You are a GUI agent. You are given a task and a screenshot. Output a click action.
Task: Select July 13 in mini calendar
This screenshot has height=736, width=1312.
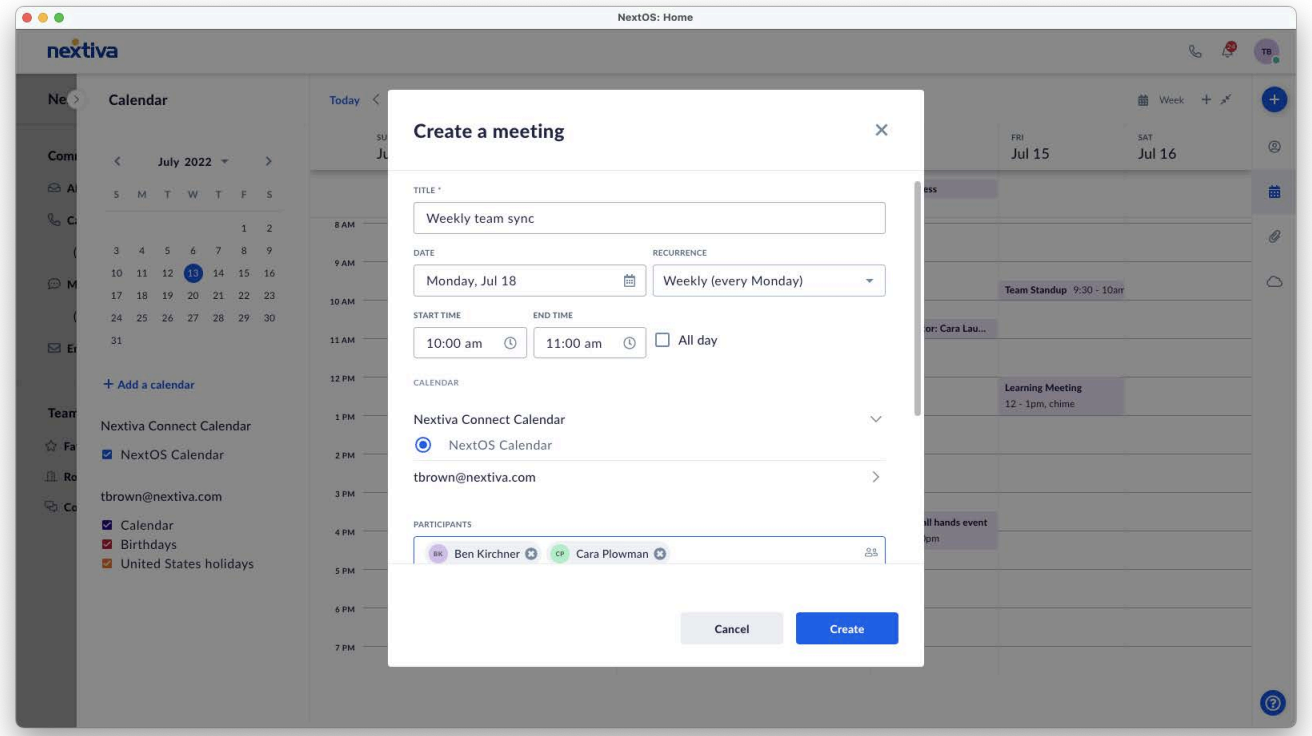193,273
